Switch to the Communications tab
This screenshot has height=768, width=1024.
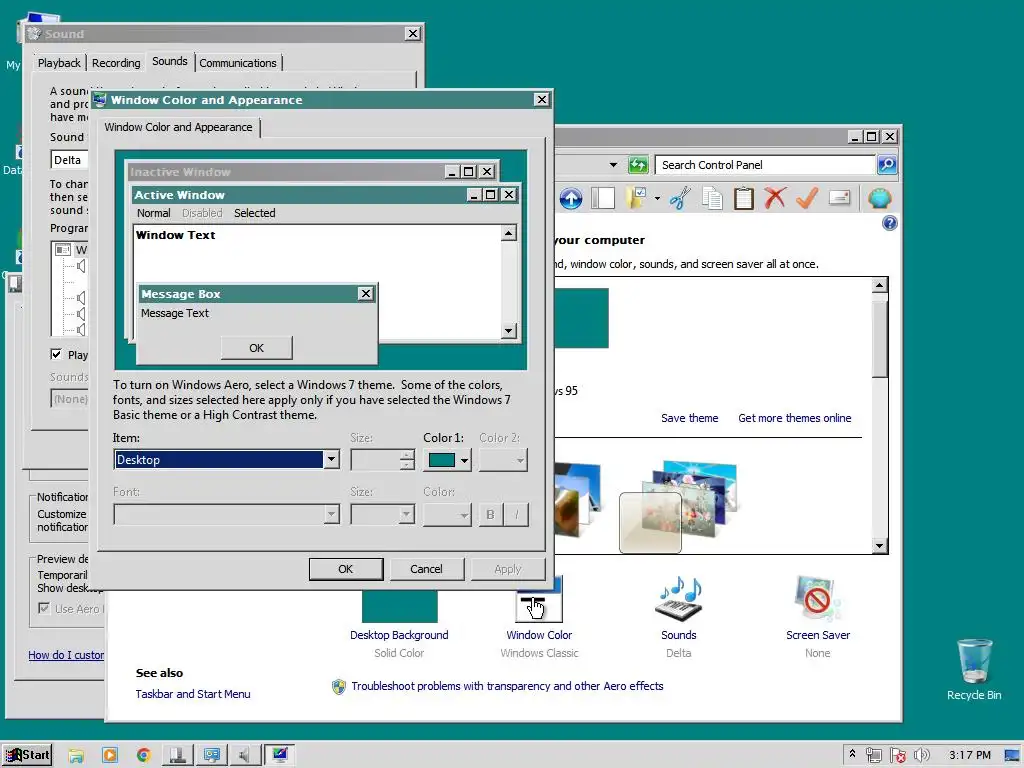pos(238,63)
